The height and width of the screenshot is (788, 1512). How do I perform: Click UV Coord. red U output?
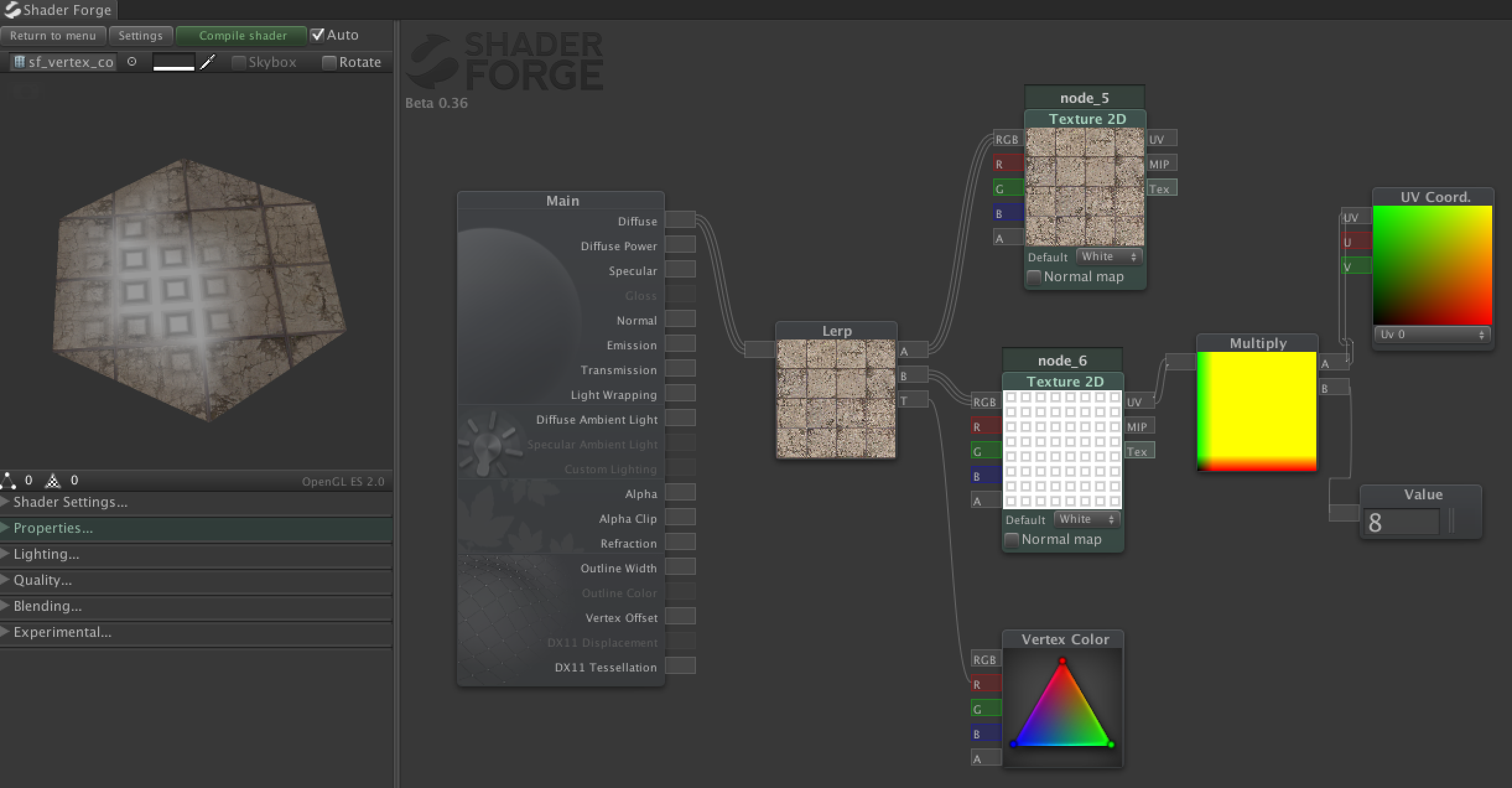tap(1356, 242)
